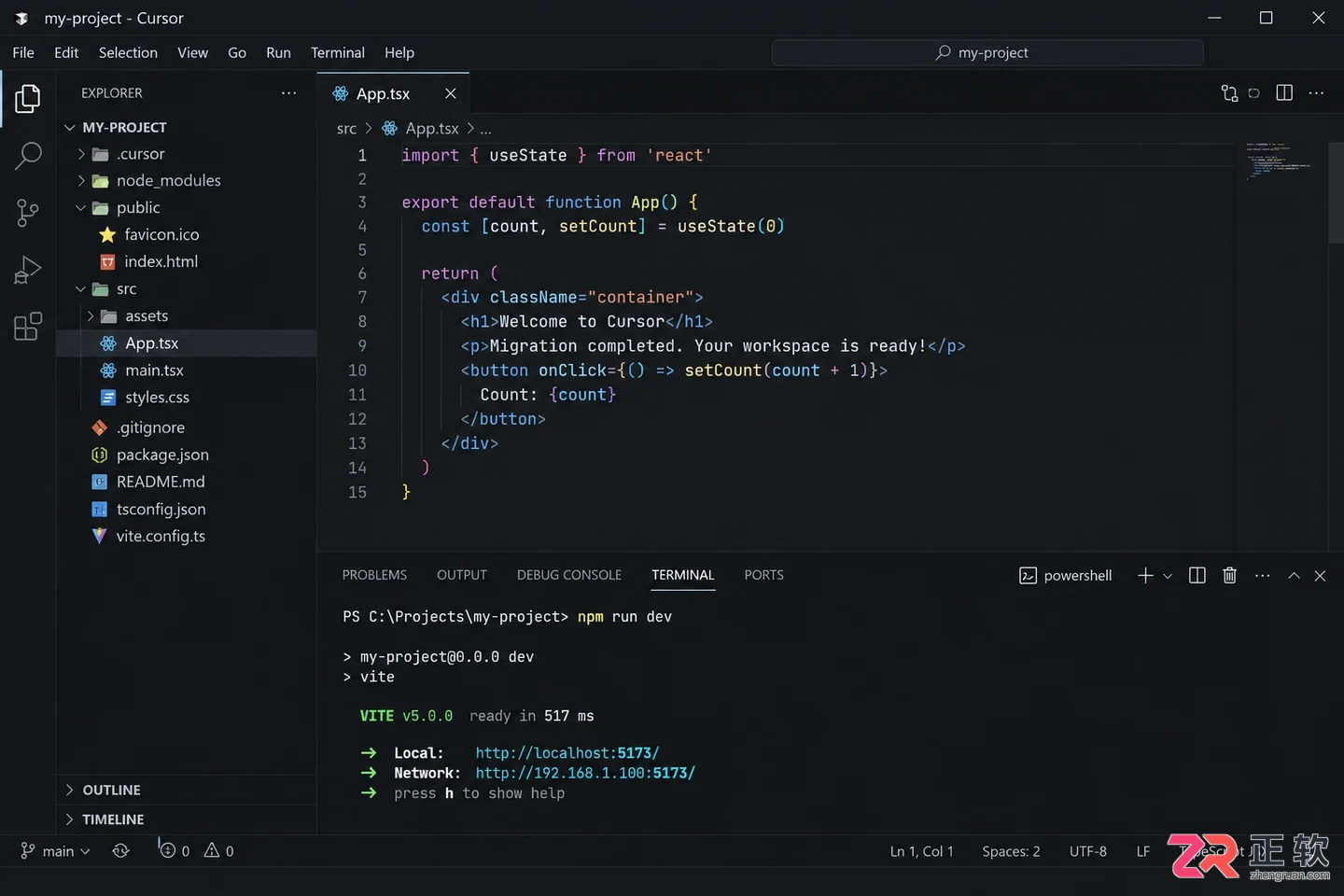Synchronize changes via status bar sync icon
The width and height of the screenshot is (1344, 896).
point(121,851)
